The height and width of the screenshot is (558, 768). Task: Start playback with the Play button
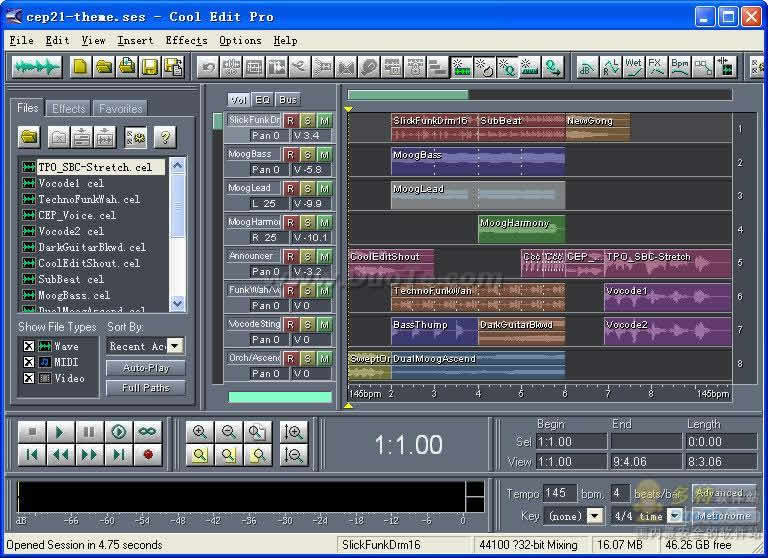tap(61, 432)
